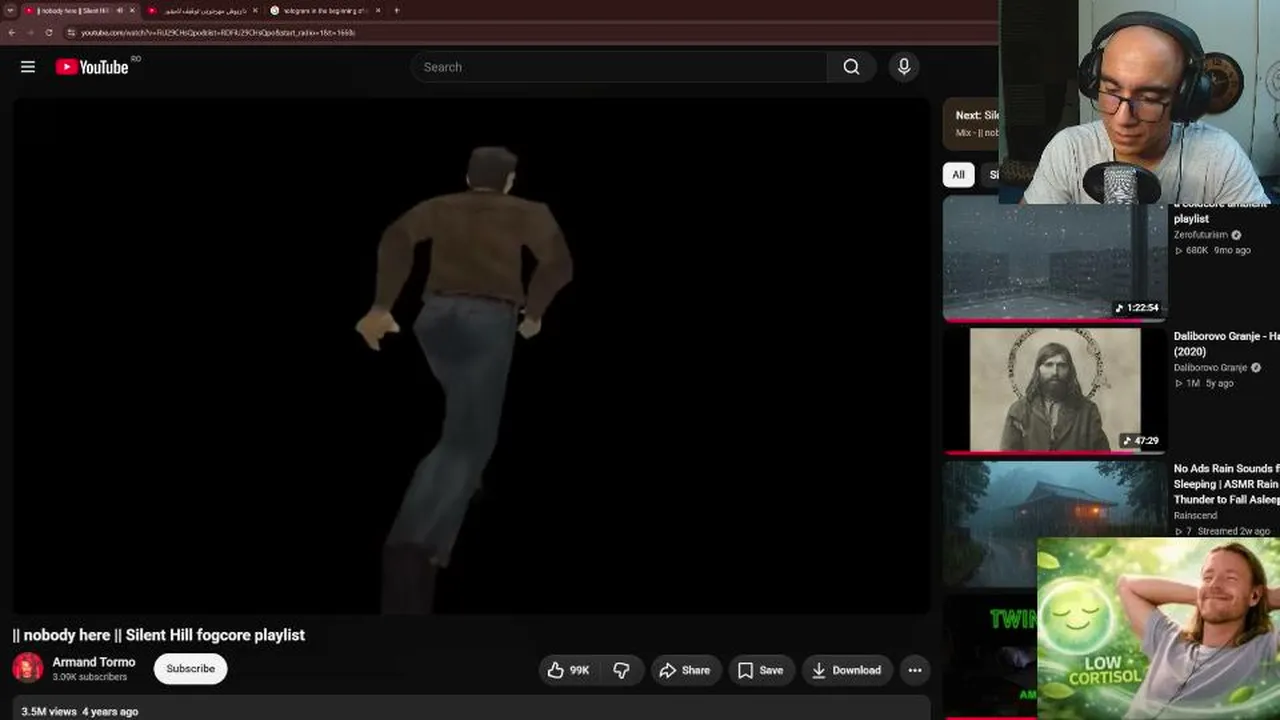
Task: Open the Armand Tormo channel name link
Action: 94,662
